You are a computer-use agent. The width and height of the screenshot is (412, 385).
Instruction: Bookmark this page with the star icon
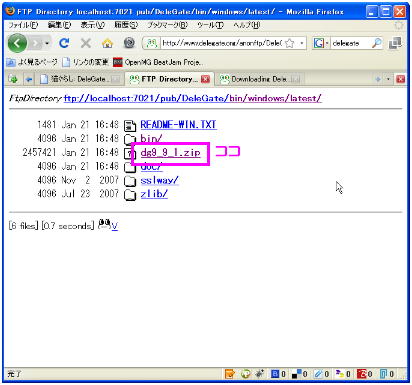(290, 43)
